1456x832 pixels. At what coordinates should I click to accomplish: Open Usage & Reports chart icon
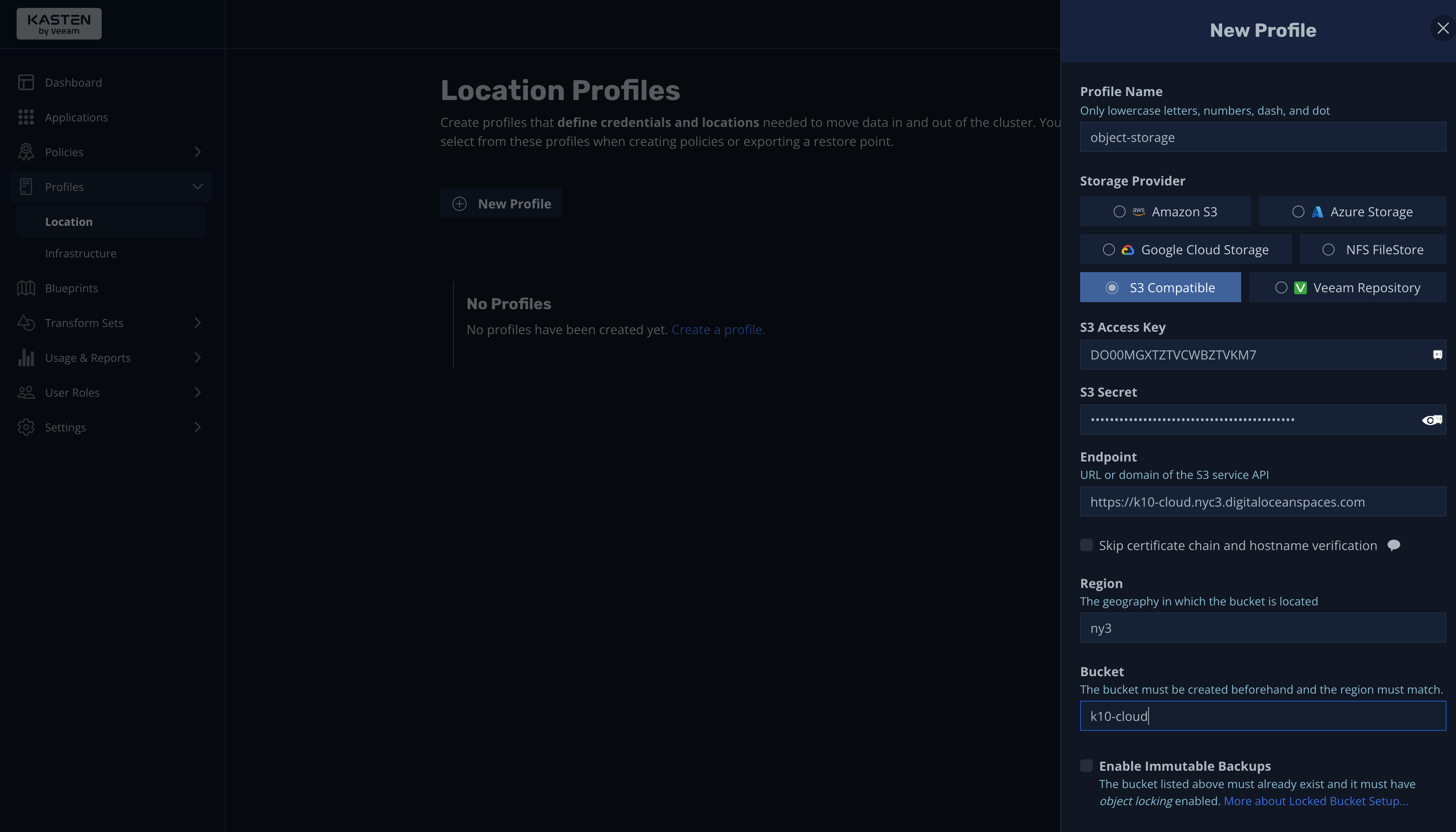coord(26,357)
